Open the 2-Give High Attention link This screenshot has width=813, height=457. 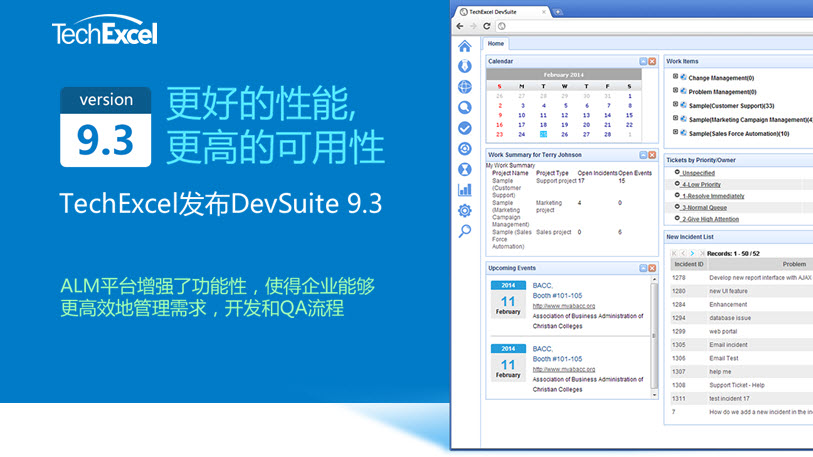click(710, 219)
